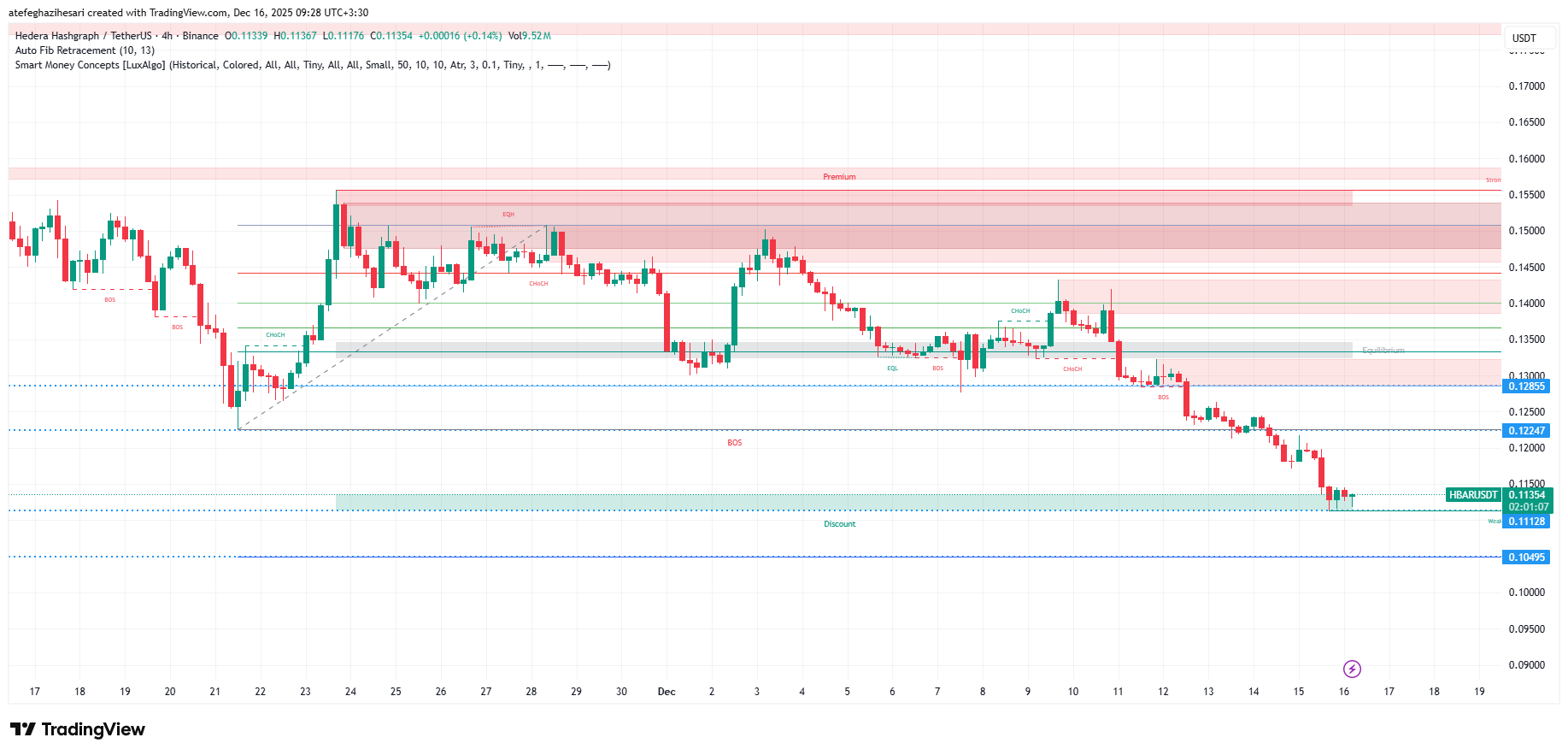1568x755 pixels.
Task: Click the HBARUSDT price tag
Action: (x=1473, y=495)
